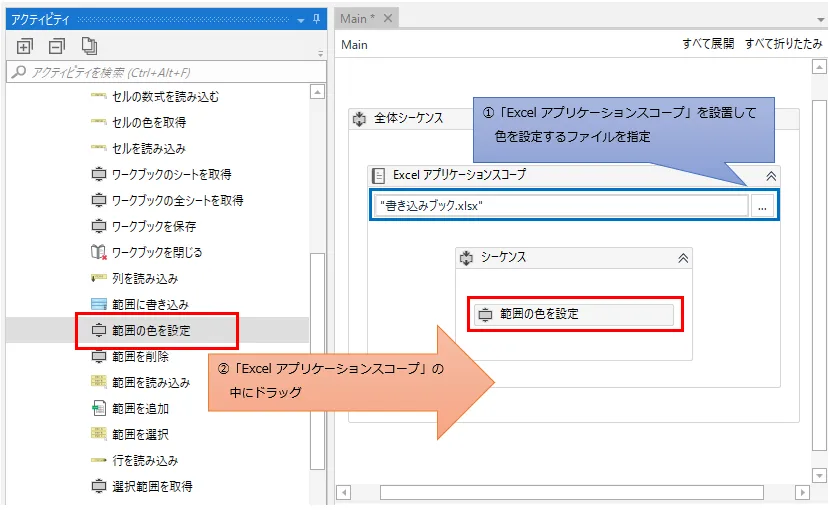Select セルを読み込み activity

pos(149,148)
